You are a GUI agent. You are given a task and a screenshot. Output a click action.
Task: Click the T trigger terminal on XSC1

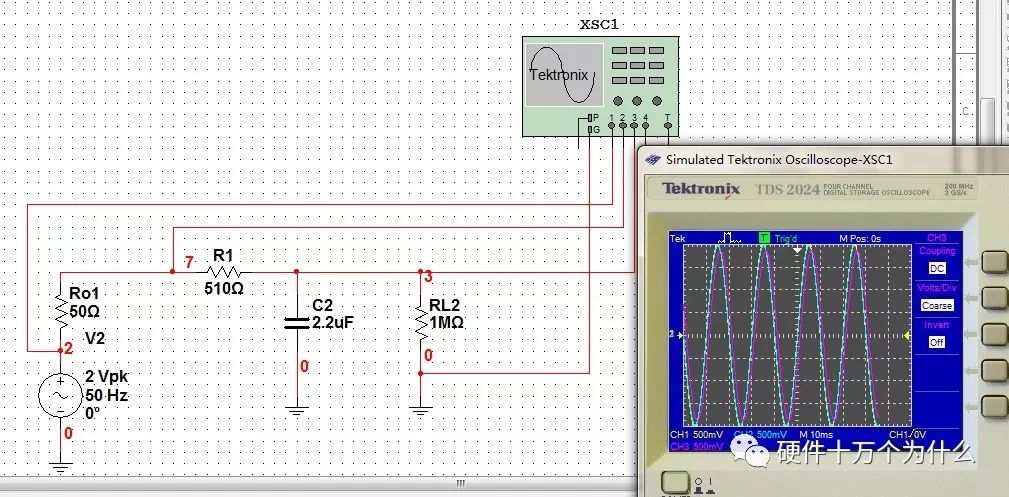(668, 127)
